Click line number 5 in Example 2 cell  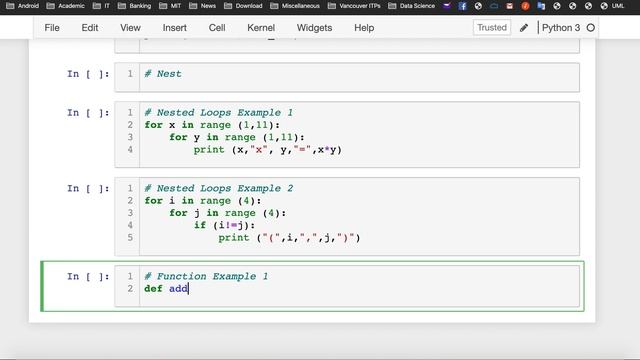tap(130, 238)
